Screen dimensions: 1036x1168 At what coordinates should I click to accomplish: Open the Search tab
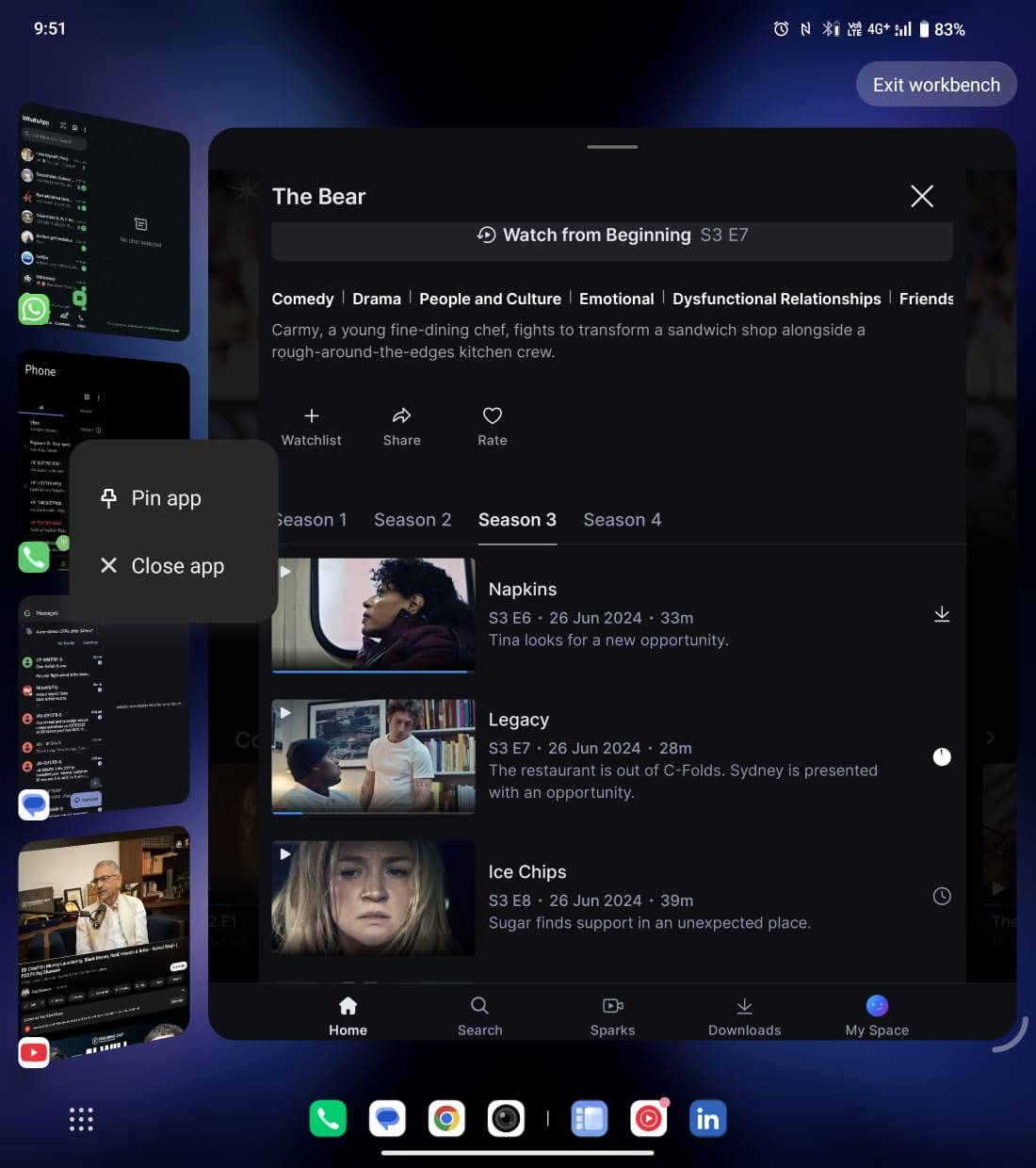point(480,1015)
